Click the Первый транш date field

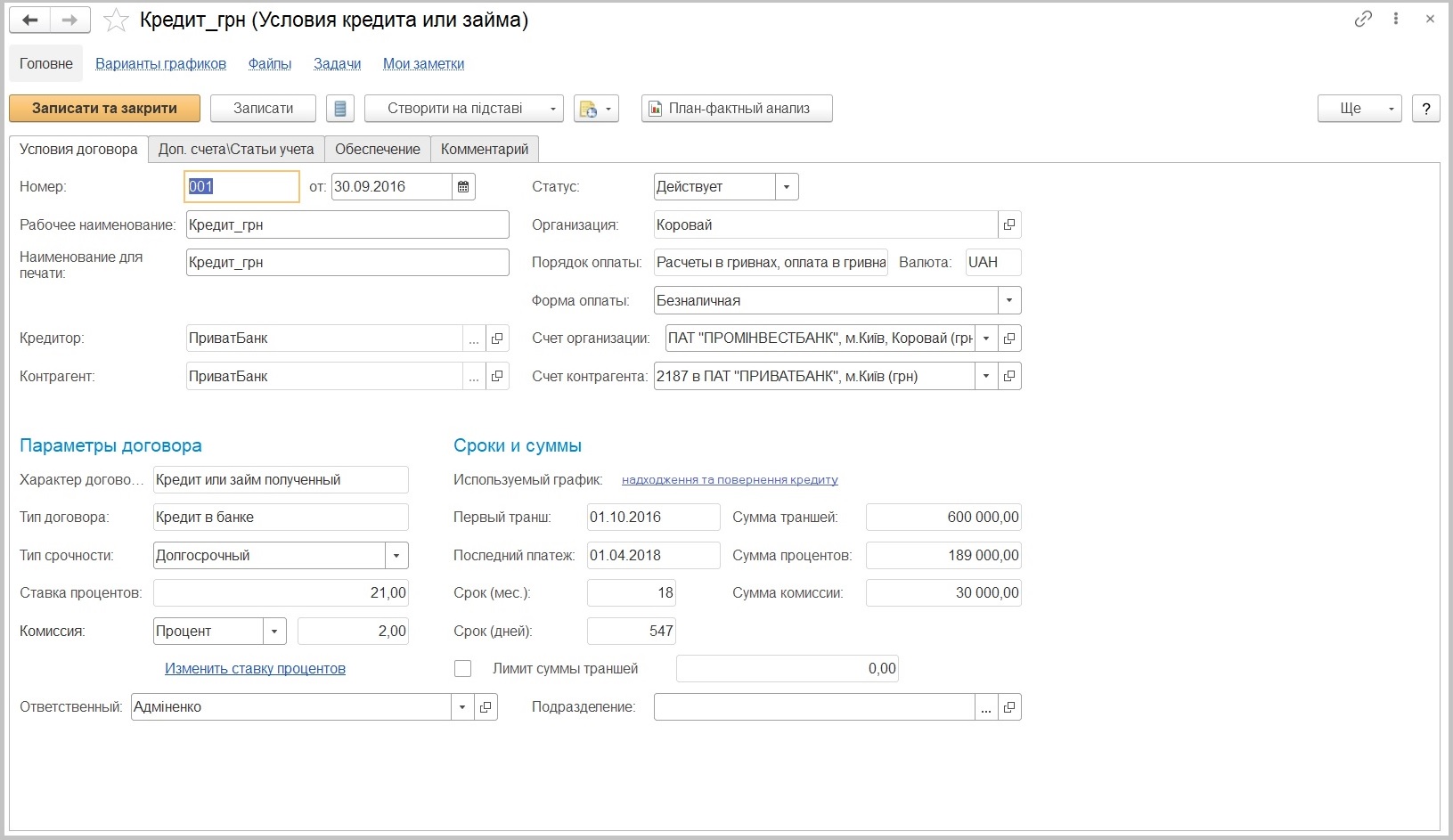click(x=653, y=518)
